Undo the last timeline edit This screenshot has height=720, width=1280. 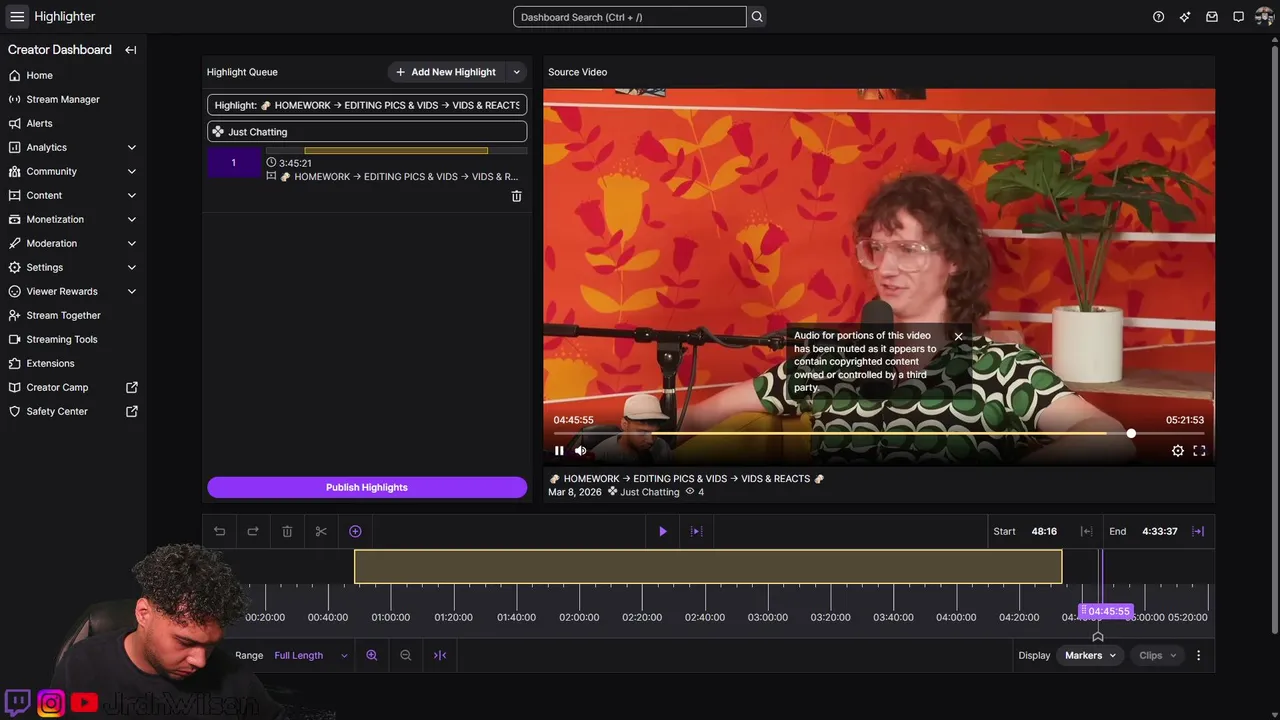[219, 531]
